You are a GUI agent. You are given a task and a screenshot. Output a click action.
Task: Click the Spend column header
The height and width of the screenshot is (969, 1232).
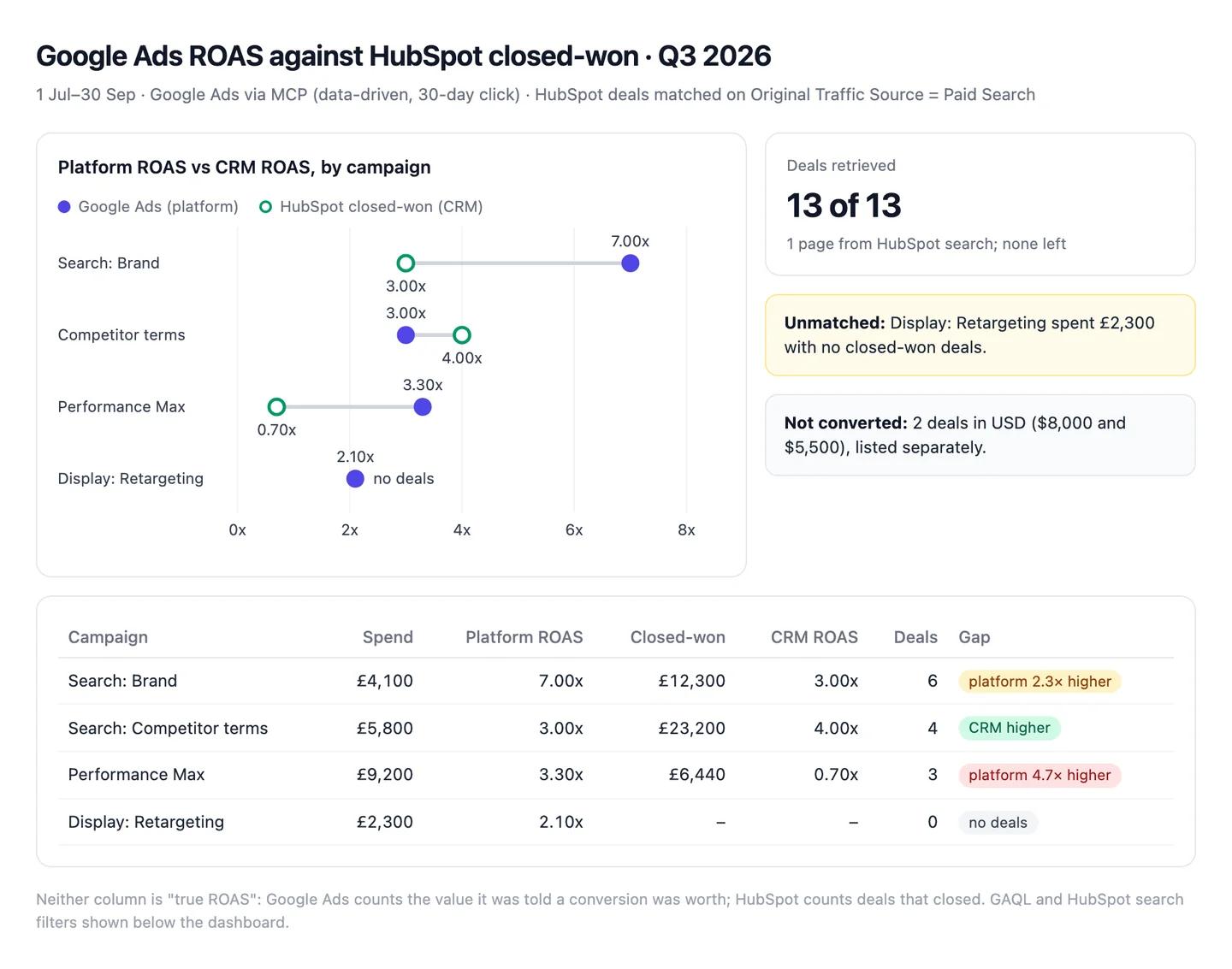click(x=388, y=637)
